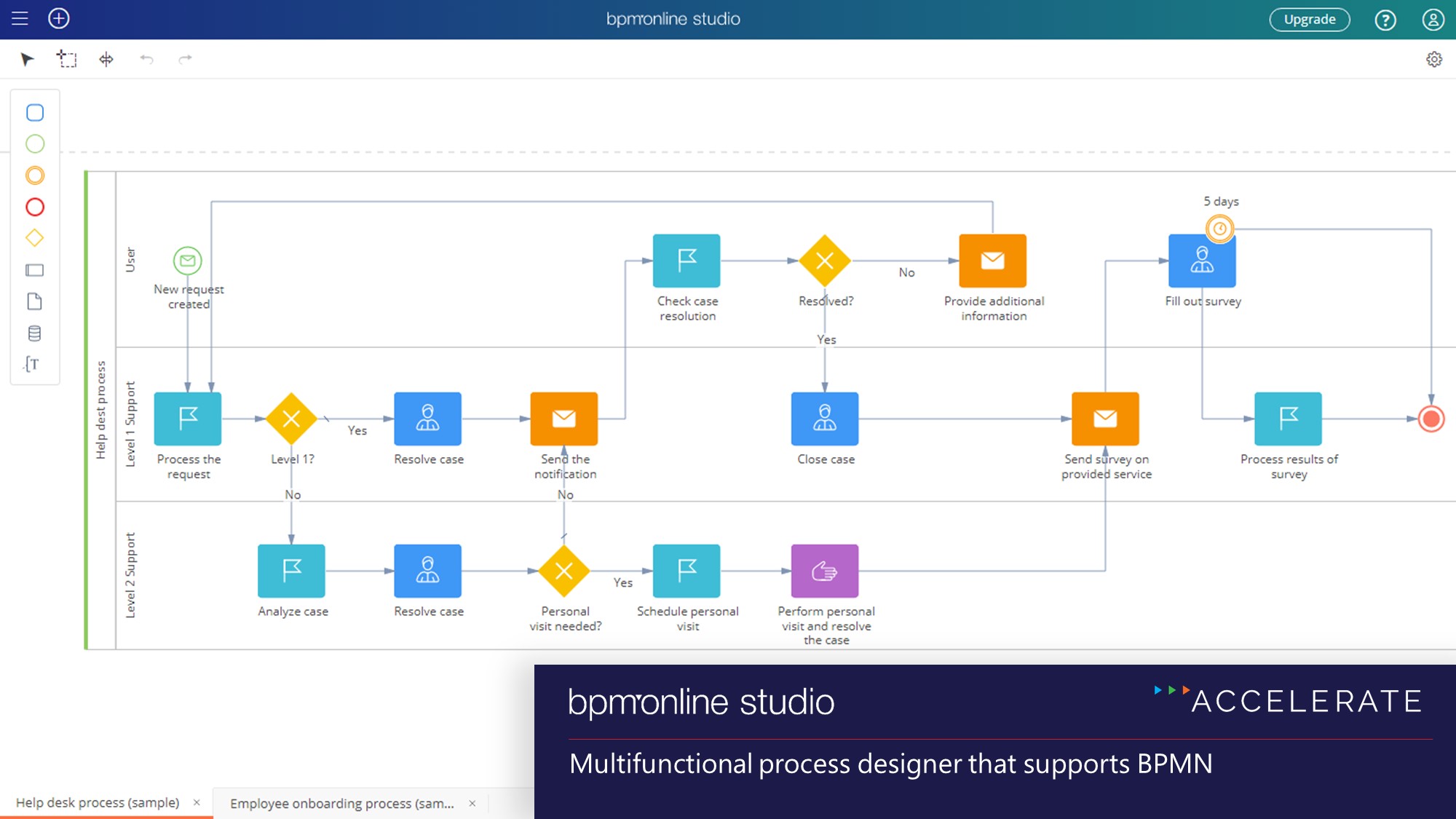The width and height of the screenshot is (1456, 819).
Task: Click the 'No' label after Resolved? gateway
Action: [x=906, y=272]
